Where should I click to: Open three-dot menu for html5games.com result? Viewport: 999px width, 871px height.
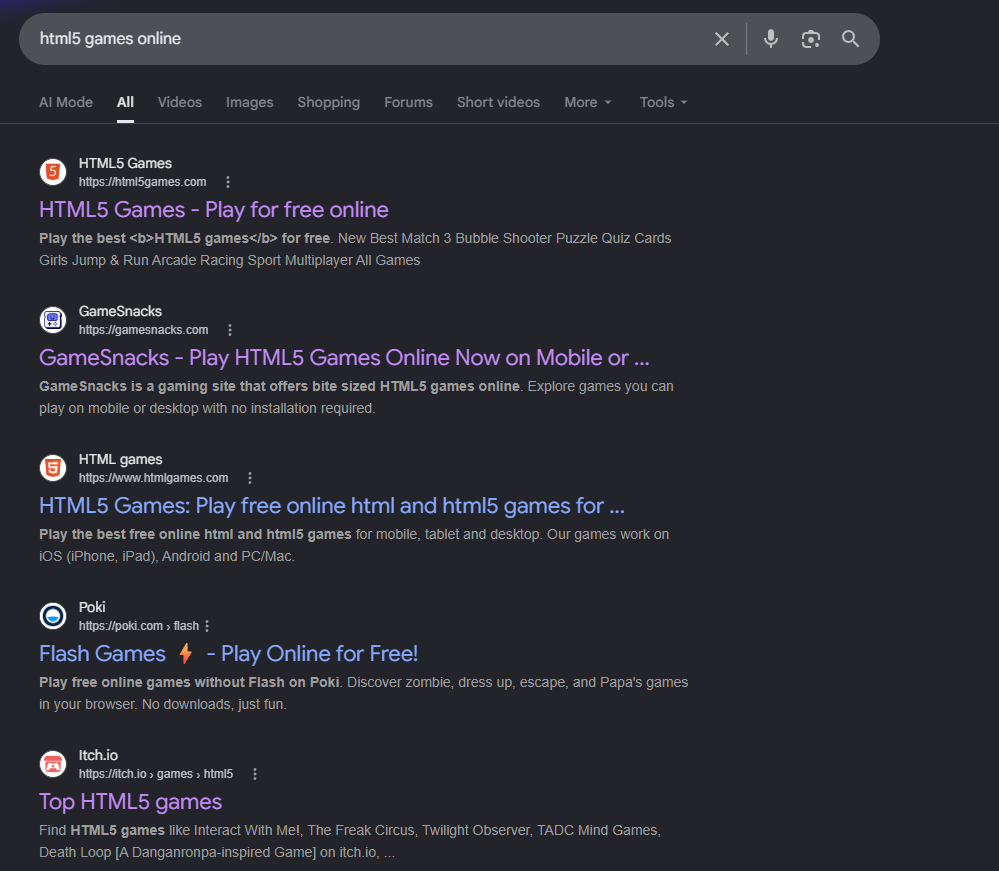tap(227, 182)
